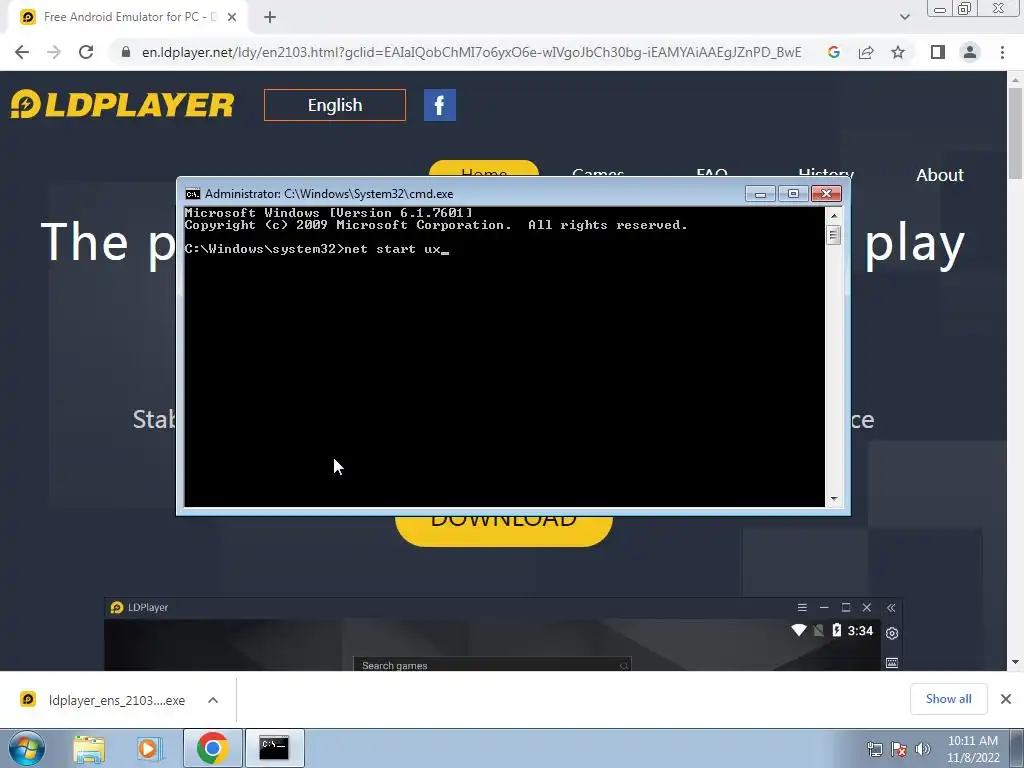Image resolution: width=1024 pixels, height=768 pixels.
Task: Open LDPlayer preview settings gear
Action: tap(892, 633)
